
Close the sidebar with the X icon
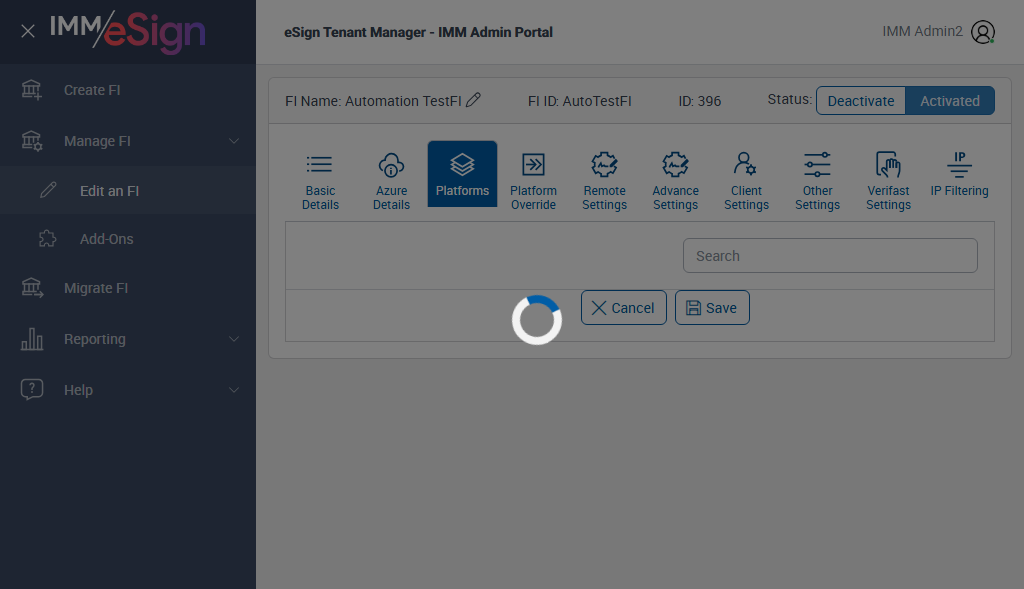pos(27,31)
